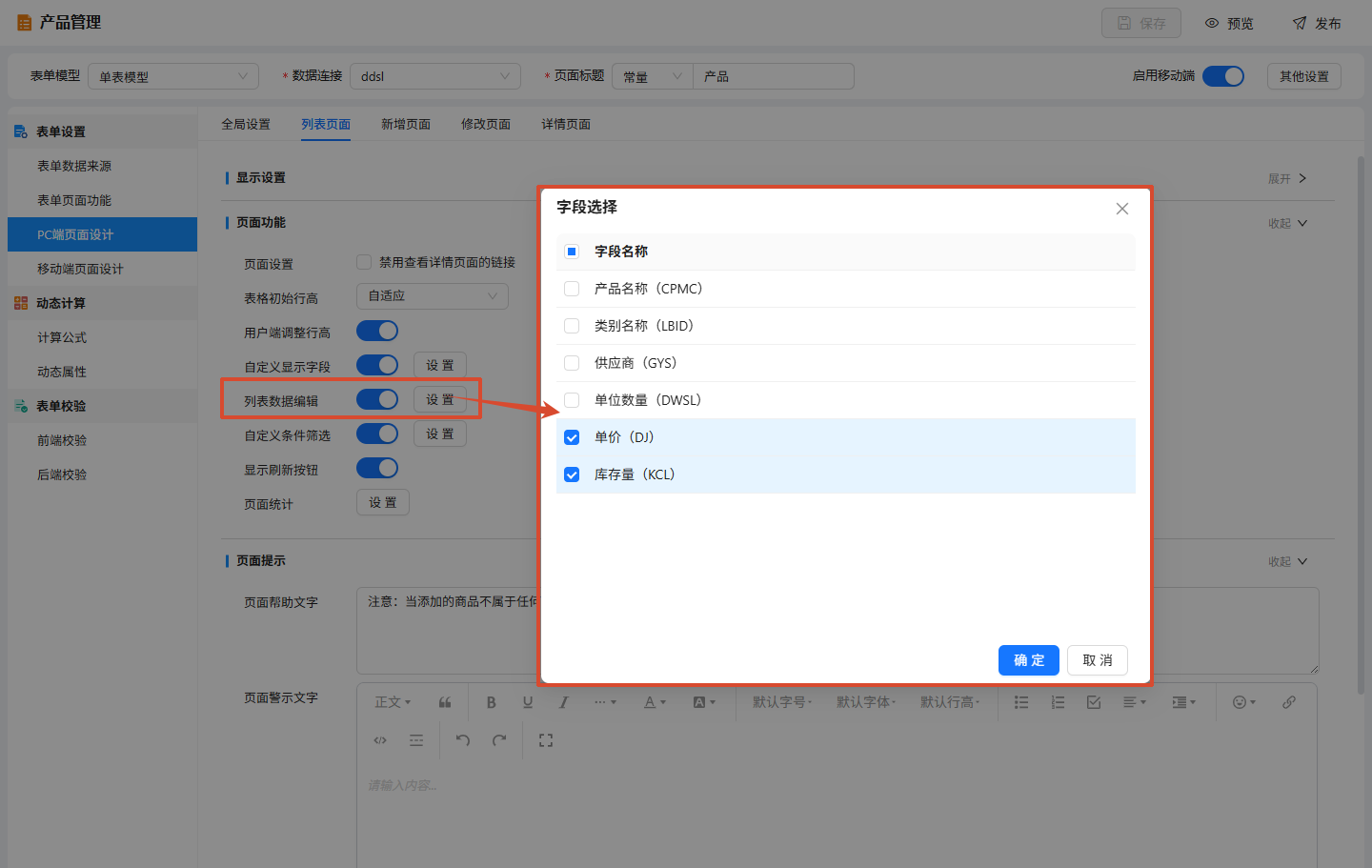Screen dimensions: 1372x868
Task: Open the 表格初始行高 dropdown
Action: [x=433, y=296]
